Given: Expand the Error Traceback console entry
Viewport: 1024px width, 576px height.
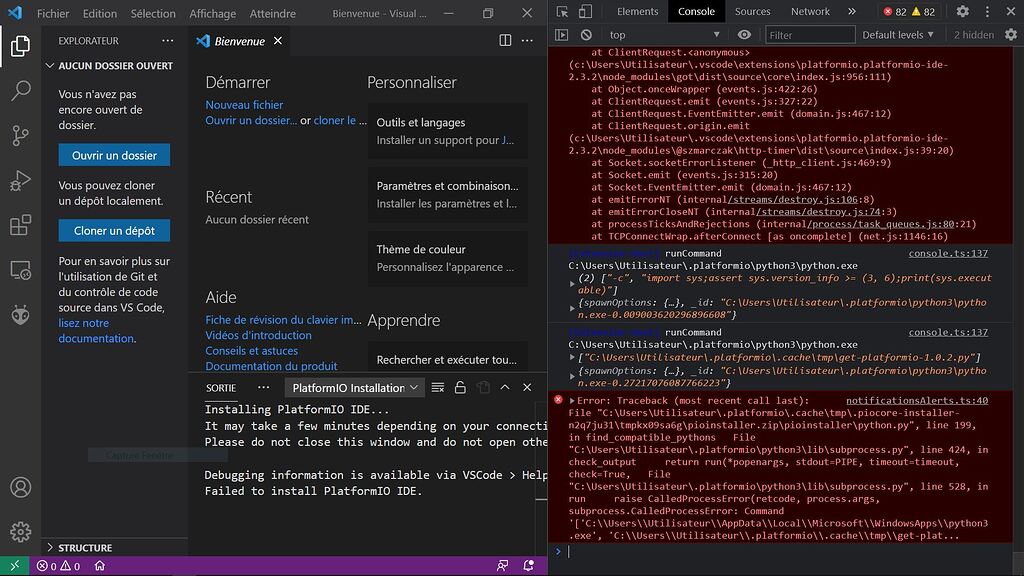Looking at the screenshot, I should click(x=572, y=400).
